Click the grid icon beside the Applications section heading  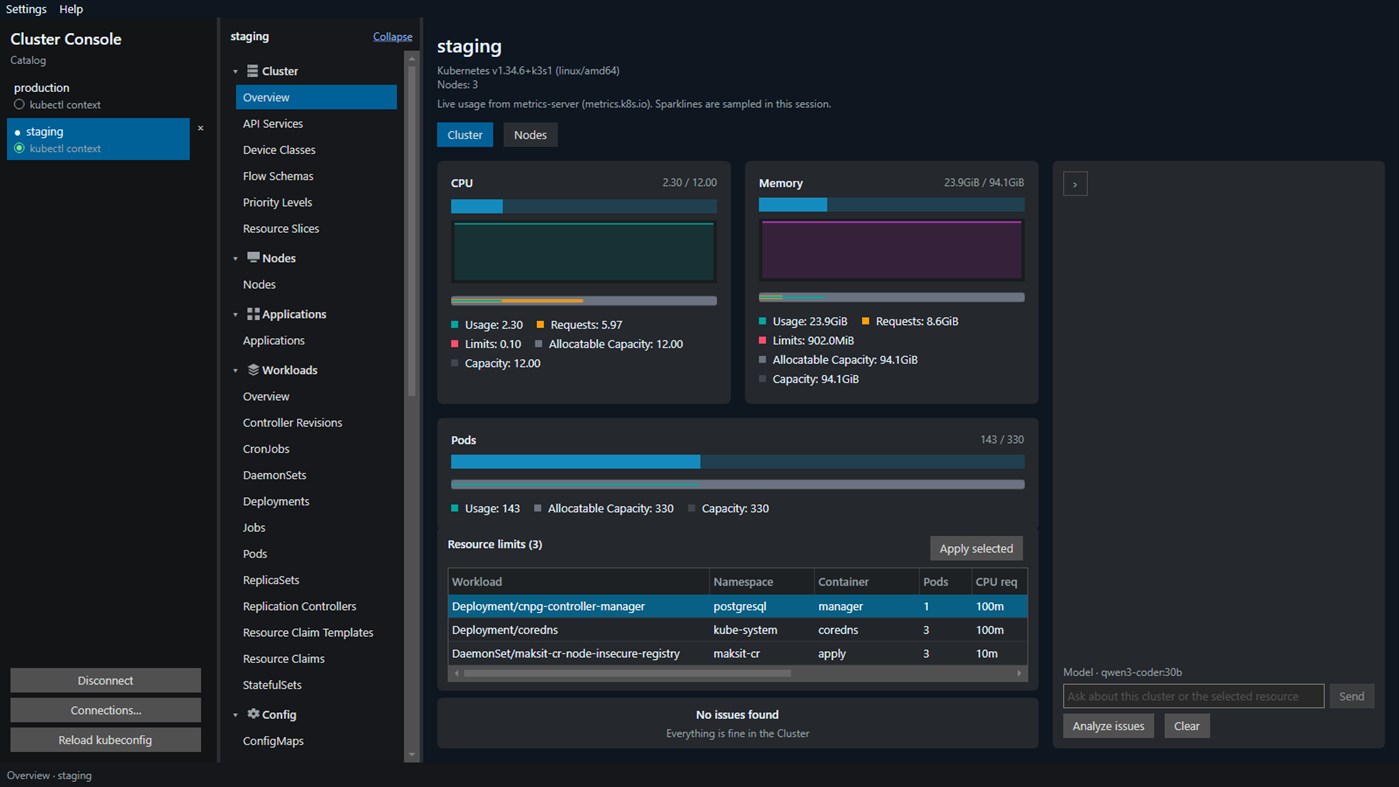[x=253, y=314]
